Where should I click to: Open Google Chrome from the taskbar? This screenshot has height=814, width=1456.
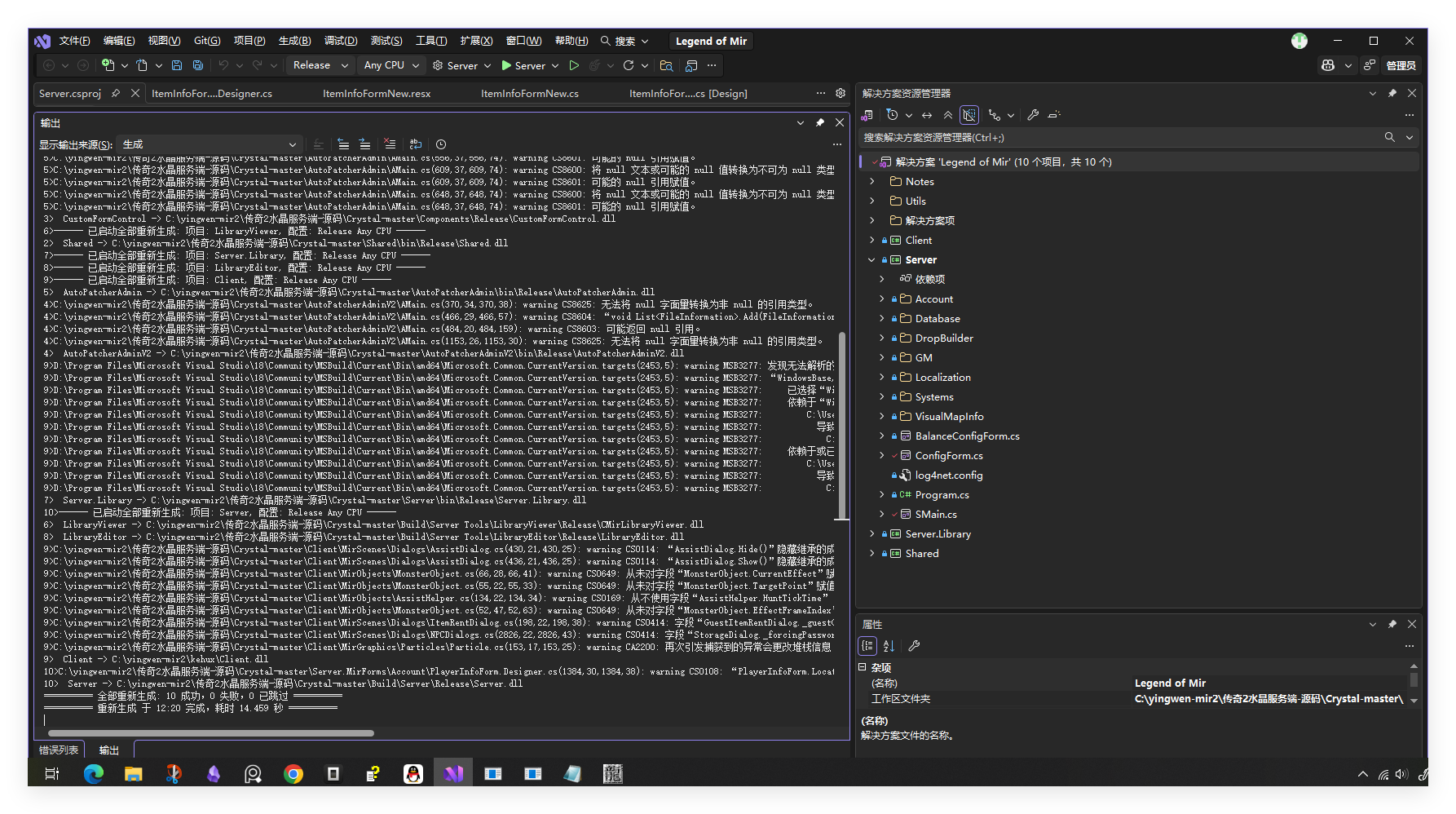(293, 774)
